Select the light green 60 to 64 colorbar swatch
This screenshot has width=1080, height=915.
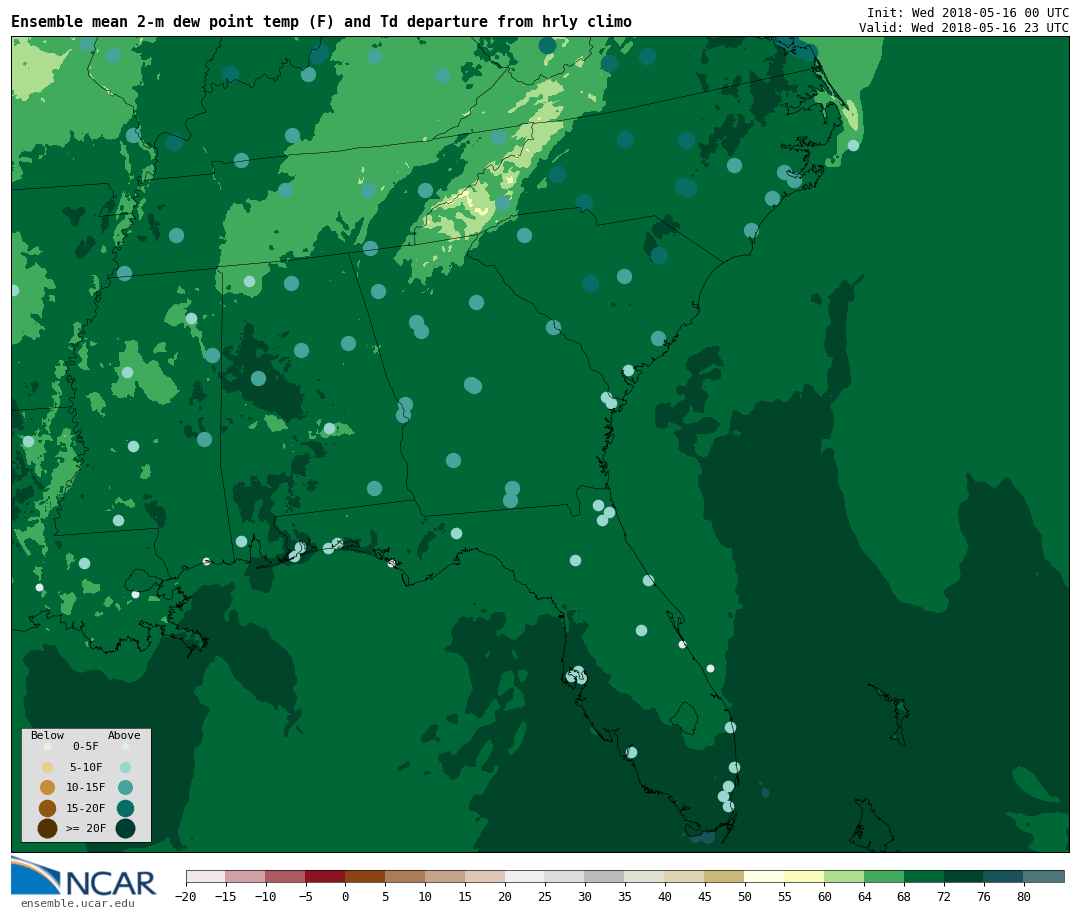pyautogui.click(x=844, y=876)
